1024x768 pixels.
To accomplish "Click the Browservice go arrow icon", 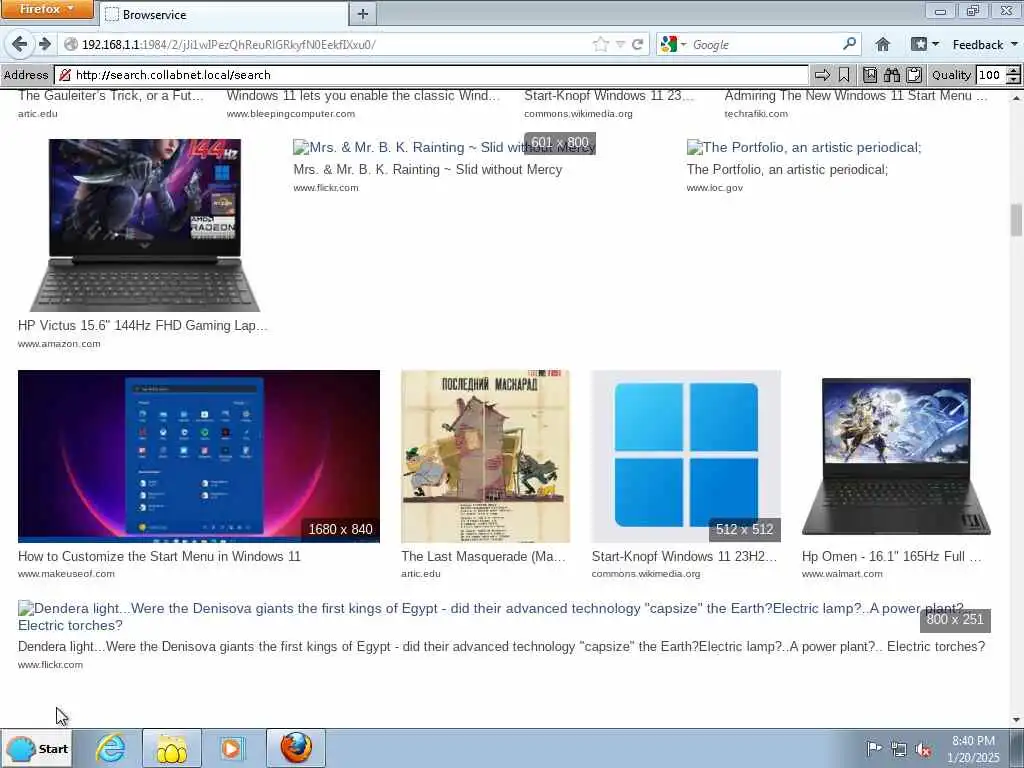I will click(822, 75).
